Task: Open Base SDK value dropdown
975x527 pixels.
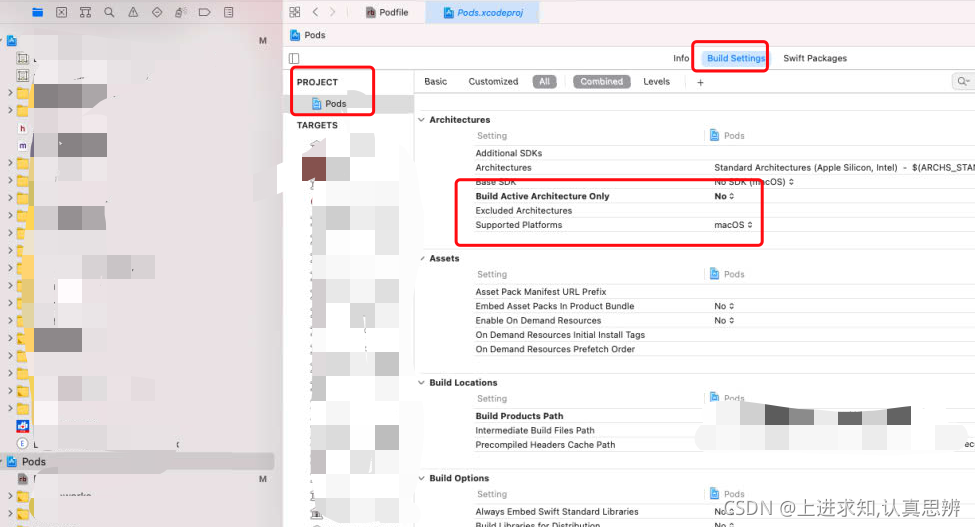Action: 754,181
